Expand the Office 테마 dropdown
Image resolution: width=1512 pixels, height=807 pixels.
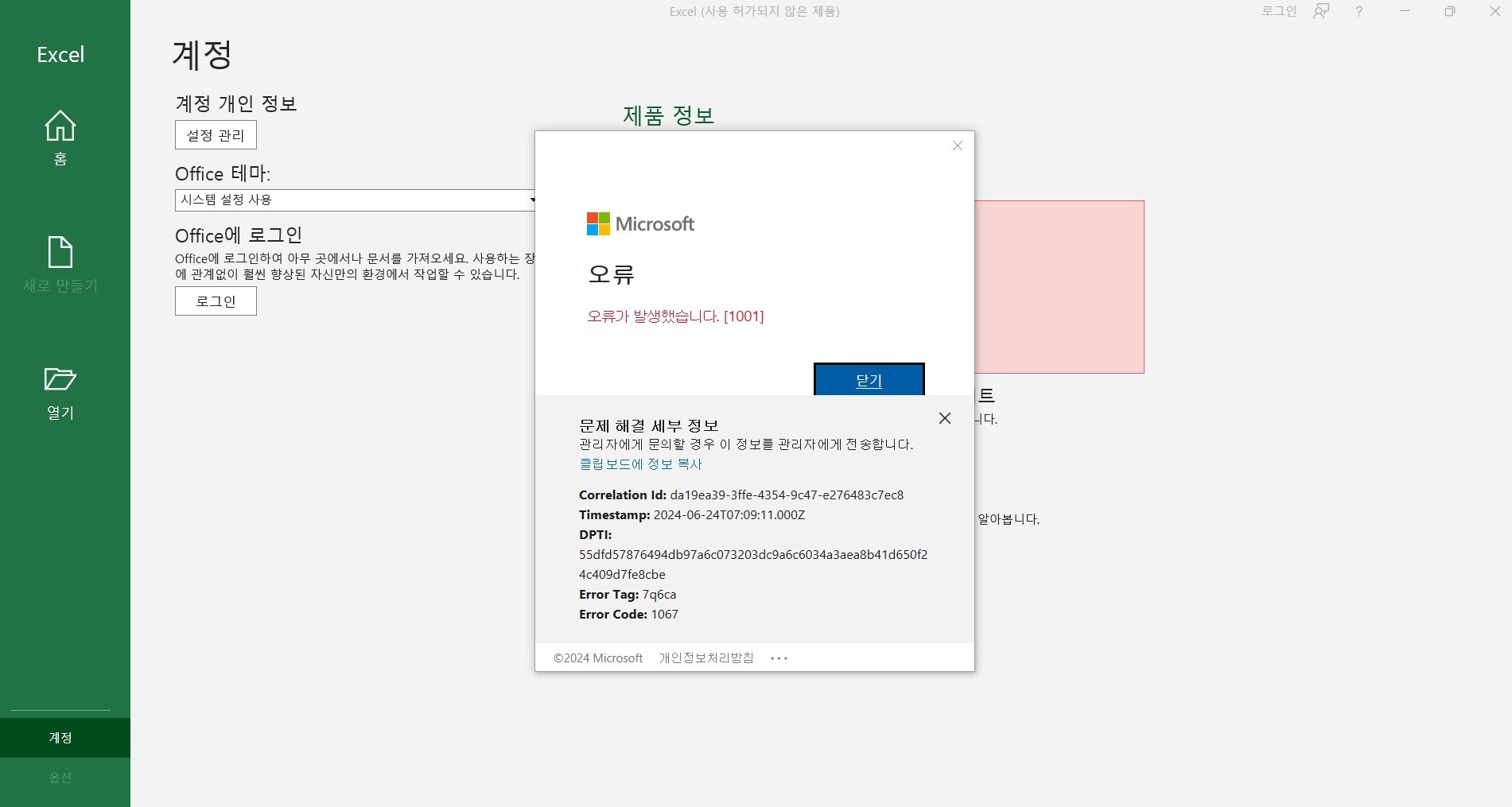357,200
